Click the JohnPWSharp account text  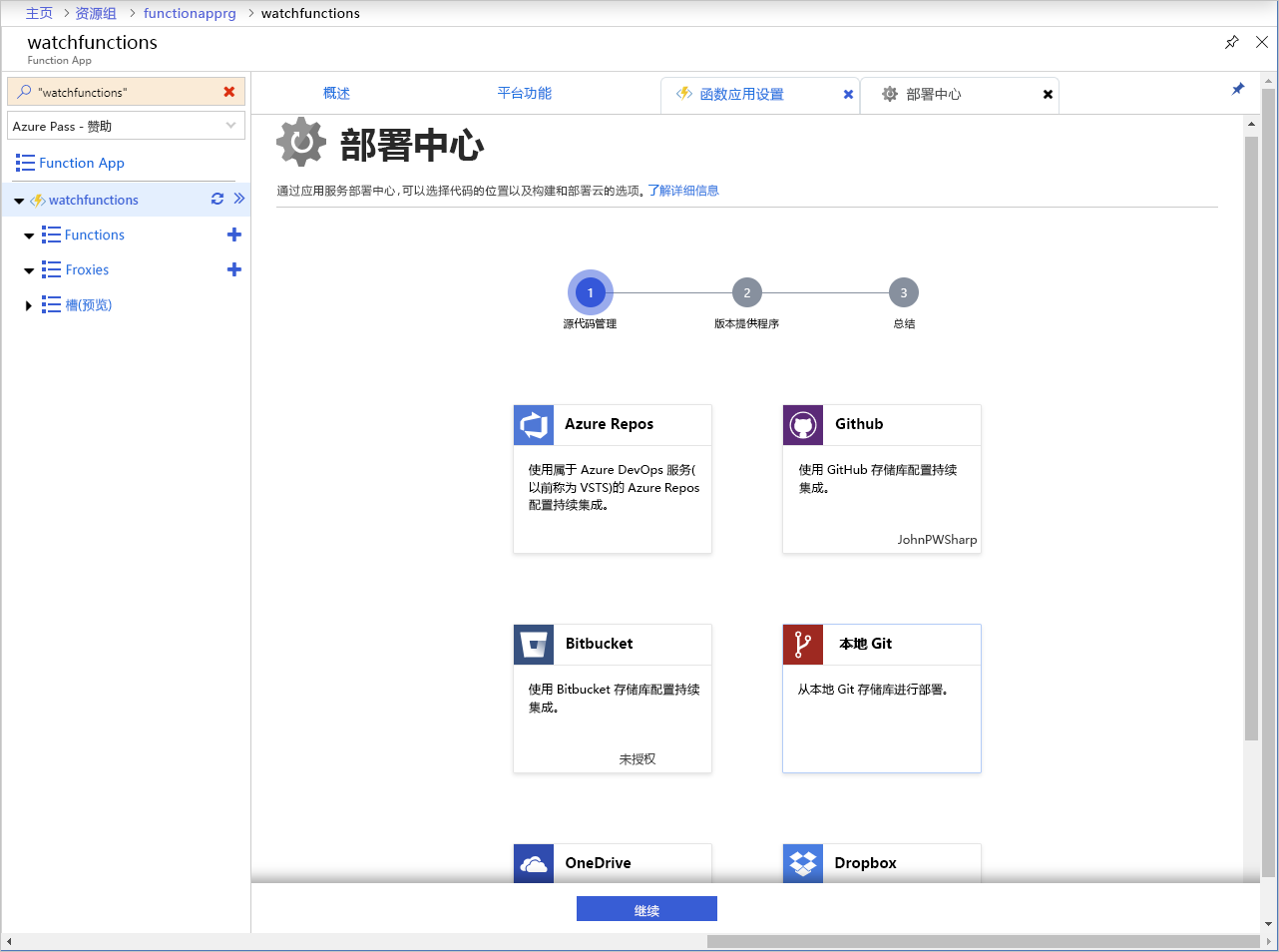937,540
